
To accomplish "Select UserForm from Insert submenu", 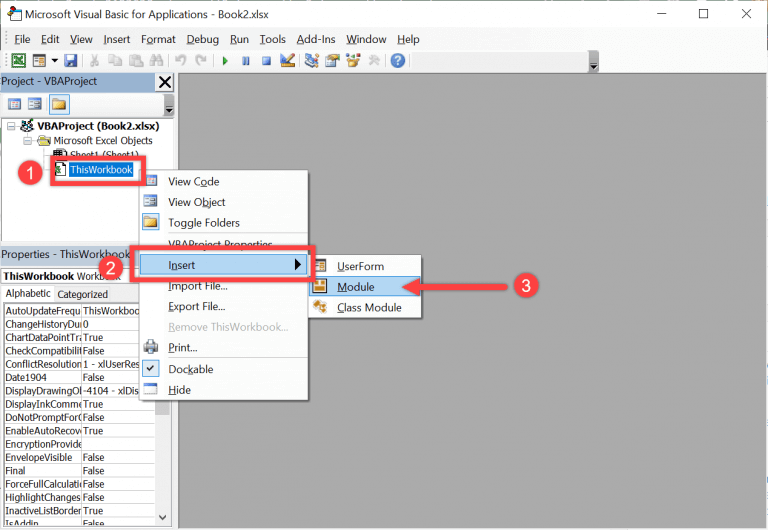I will [x=365, y=266].
